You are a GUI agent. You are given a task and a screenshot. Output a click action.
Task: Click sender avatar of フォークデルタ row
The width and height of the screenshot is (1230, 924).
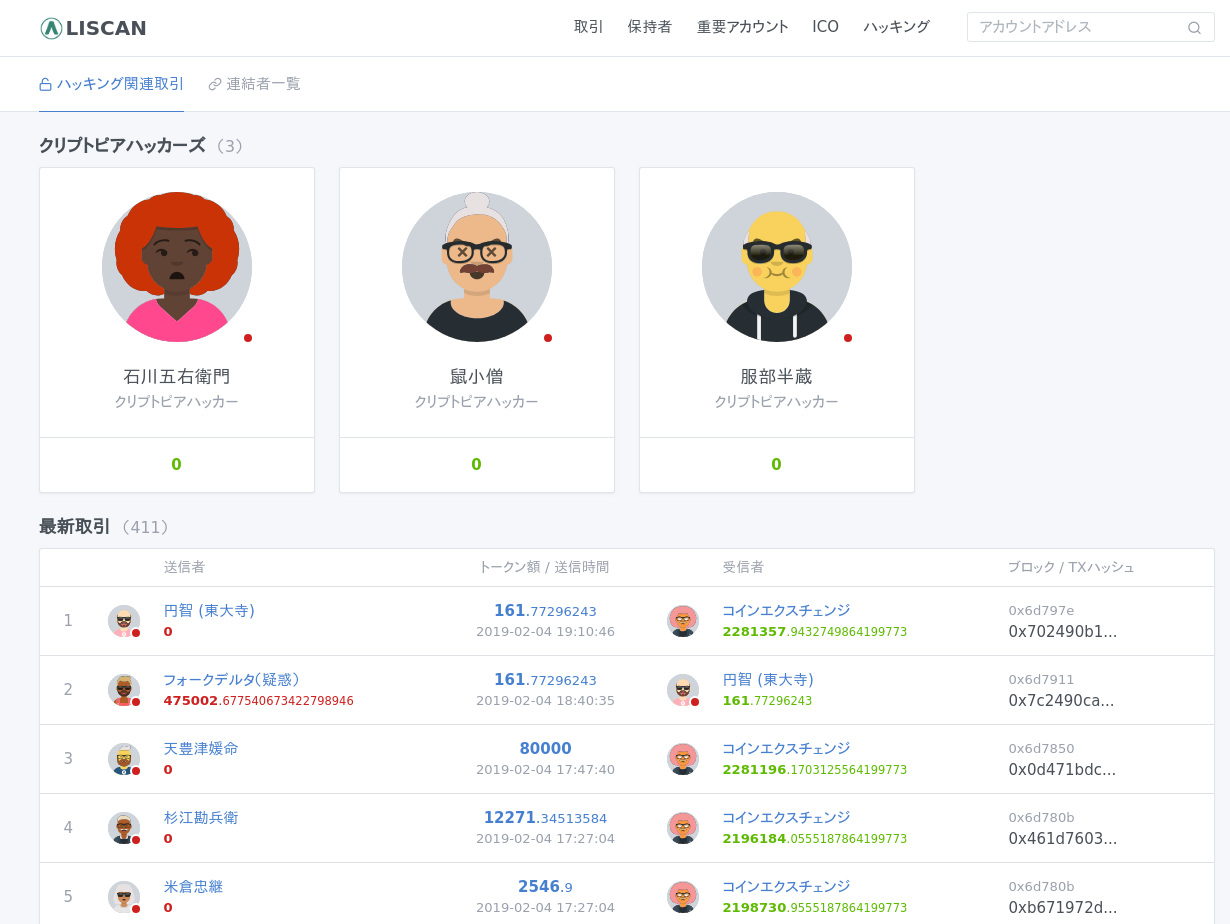coord(124,690)
